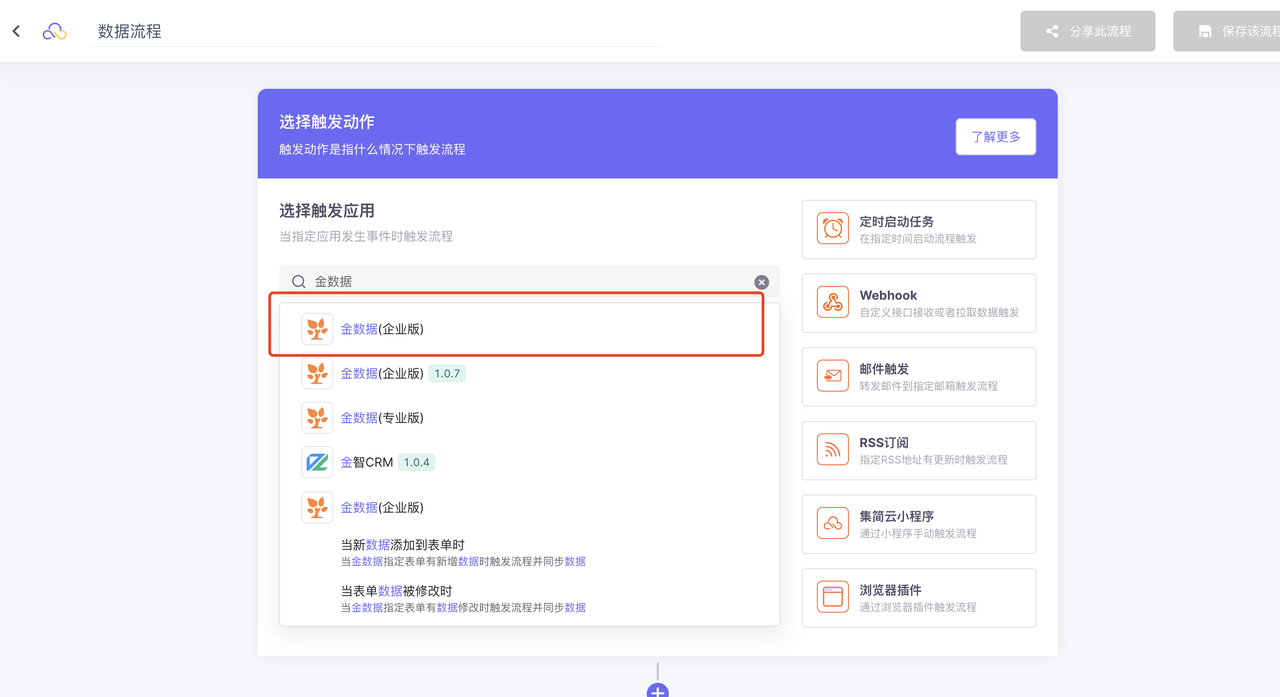
Task: Click description 当金数据指定表单有数据修改时触发流程并同步数据
Action: tap(463, 608)
